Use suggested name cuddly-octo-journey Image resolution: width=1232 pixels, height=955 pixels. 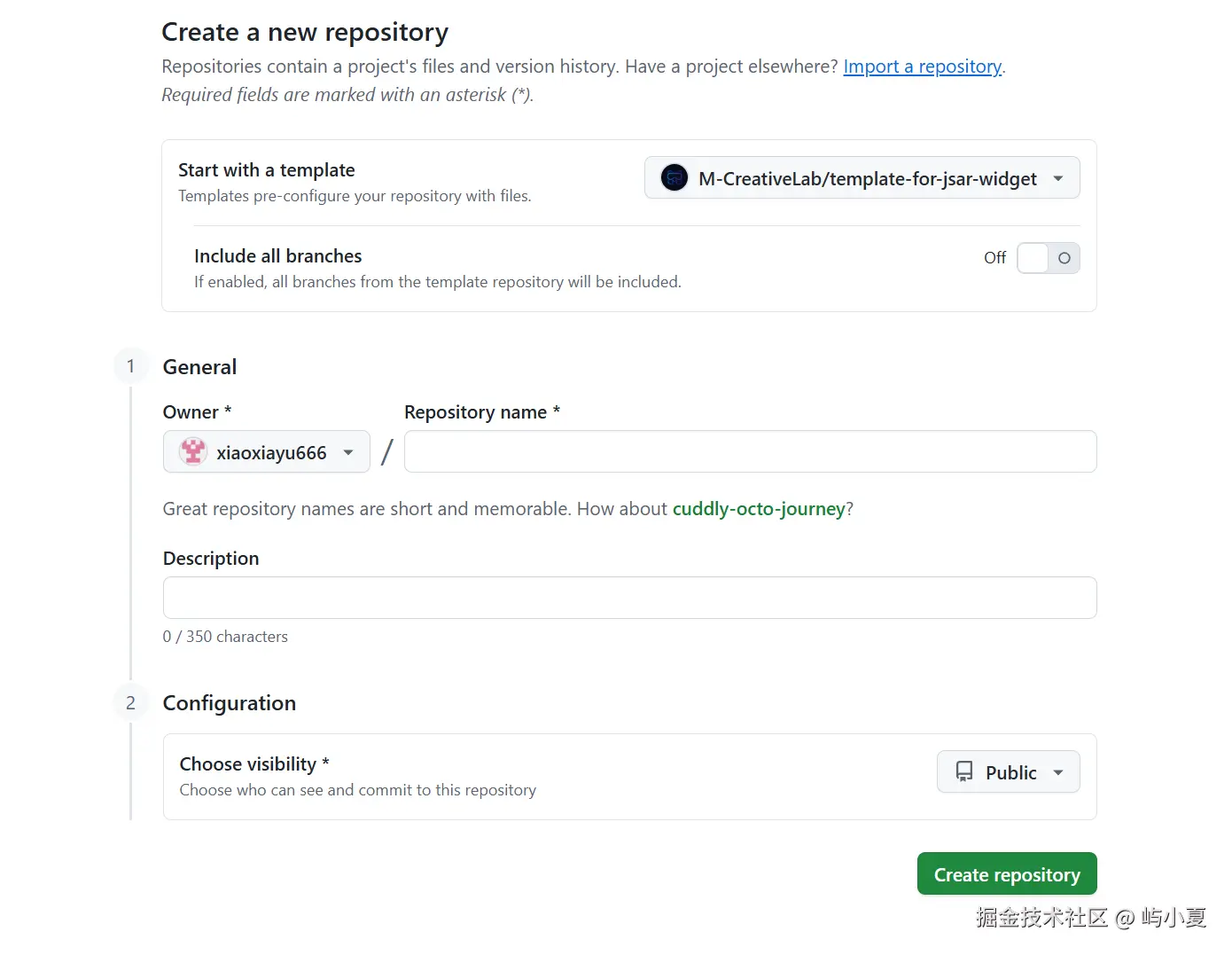[x=758, y=509]
